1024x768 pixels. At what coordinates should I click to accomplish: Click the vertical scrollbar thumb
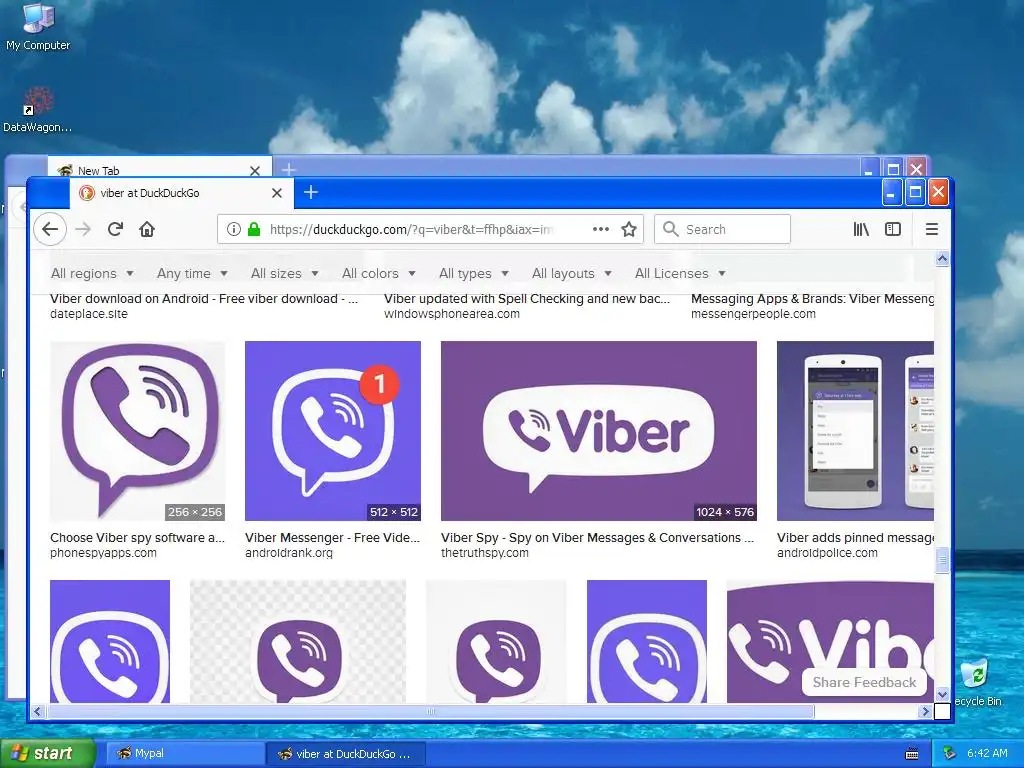coord(942,561)
